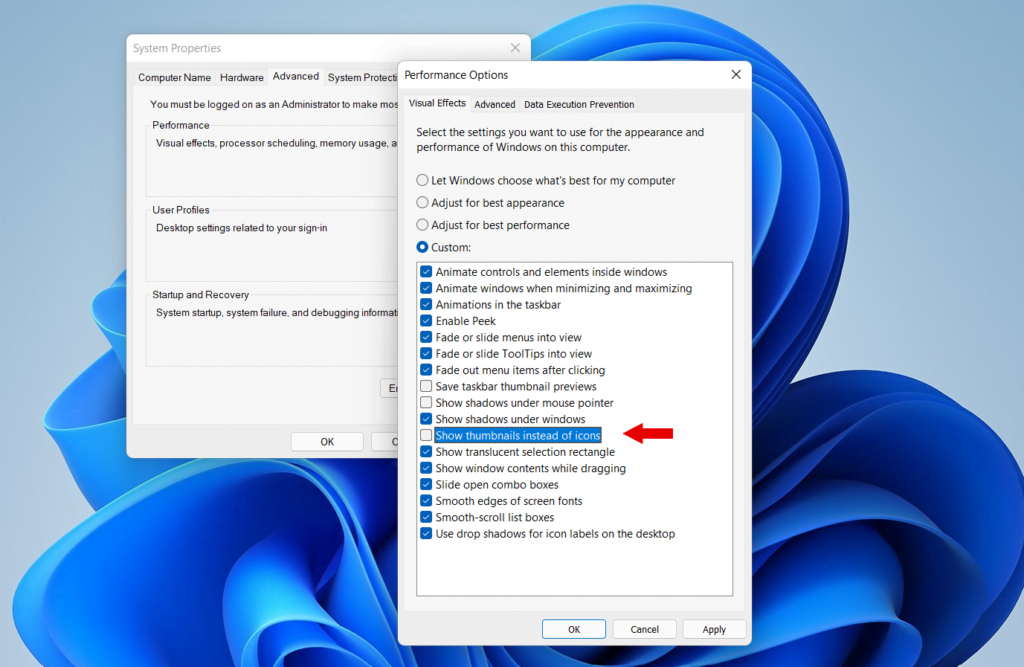The width and height of the screenshot is (1024, 667).
Task: Disable Show shadows under windows
Action: point(426,418)
